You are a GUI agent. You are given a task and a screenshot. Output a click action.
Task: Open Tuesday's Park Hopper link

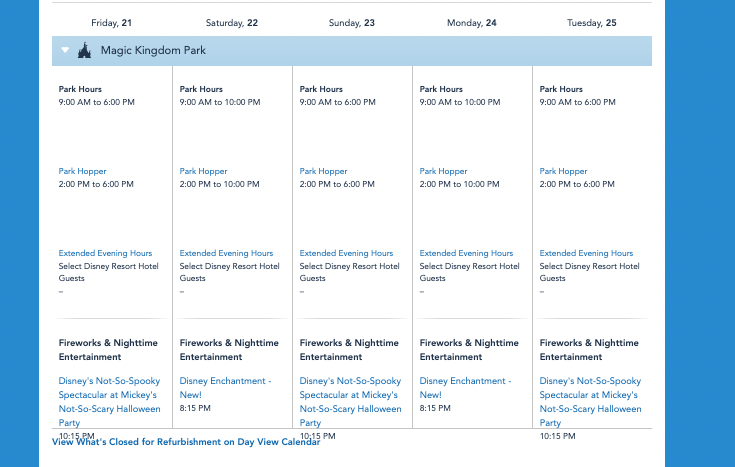point(563,171)
